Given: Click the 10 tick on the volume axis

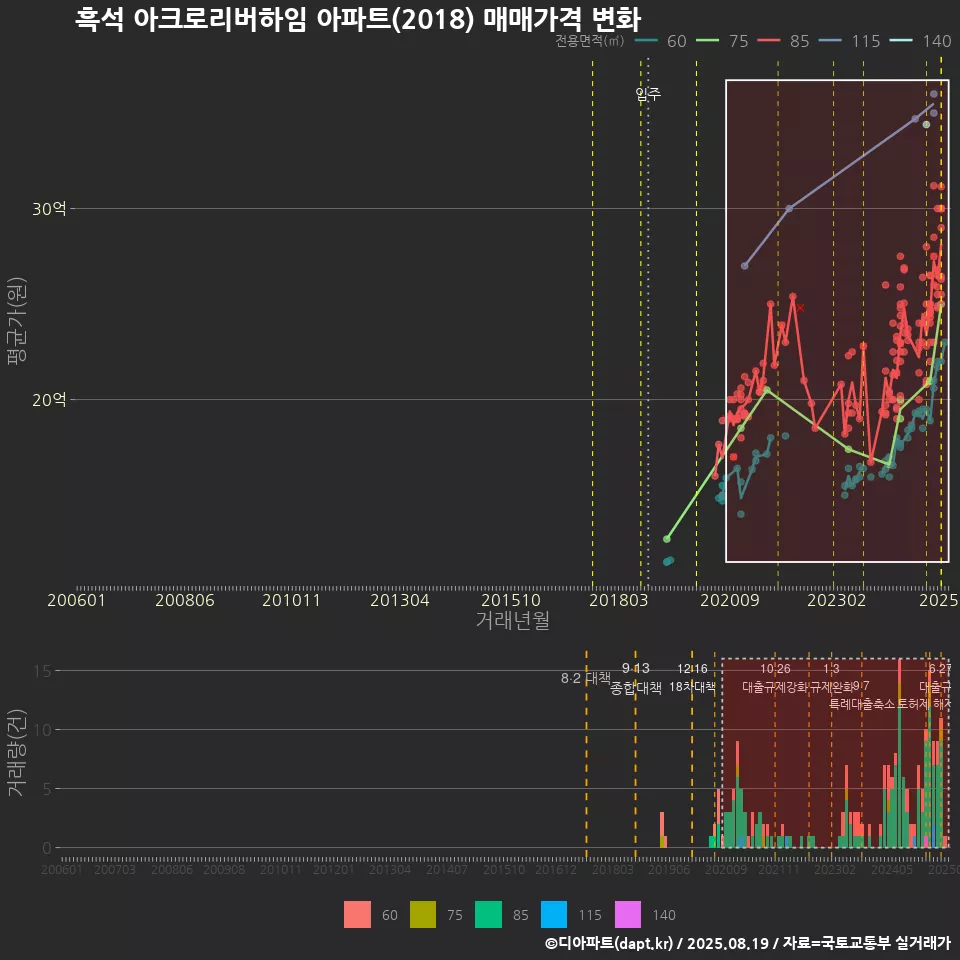Looking at the screenshot, I should pos(43,730).
